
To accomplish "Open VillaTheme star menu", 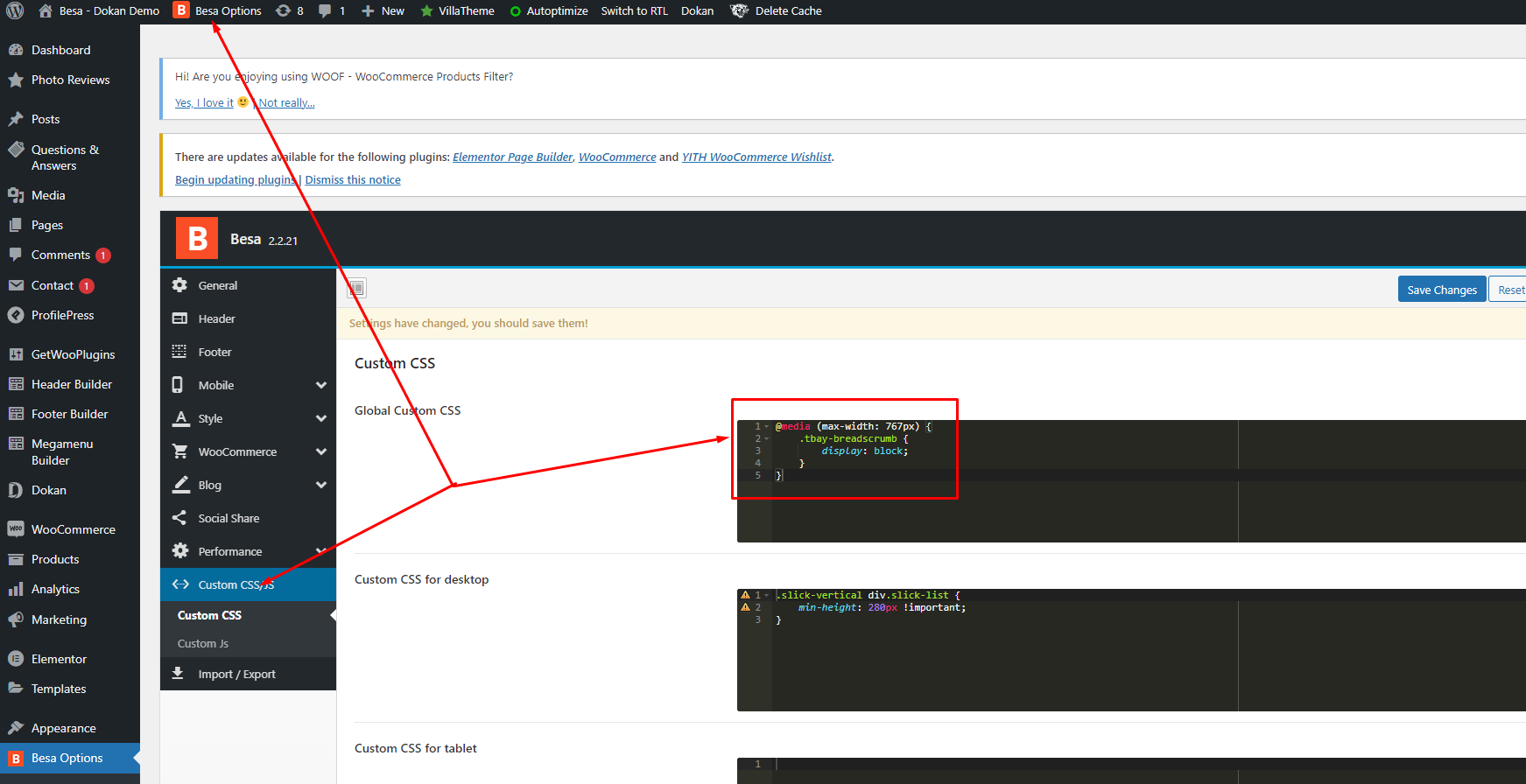I will pos(457,10).
